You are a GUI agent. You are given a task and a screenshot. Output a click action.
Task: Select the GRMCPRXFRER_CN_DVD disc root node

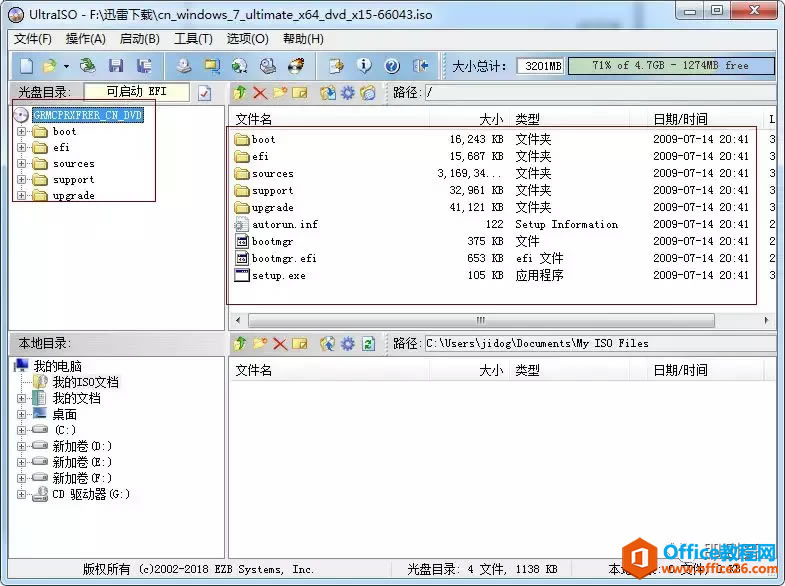tap(88, 115)
